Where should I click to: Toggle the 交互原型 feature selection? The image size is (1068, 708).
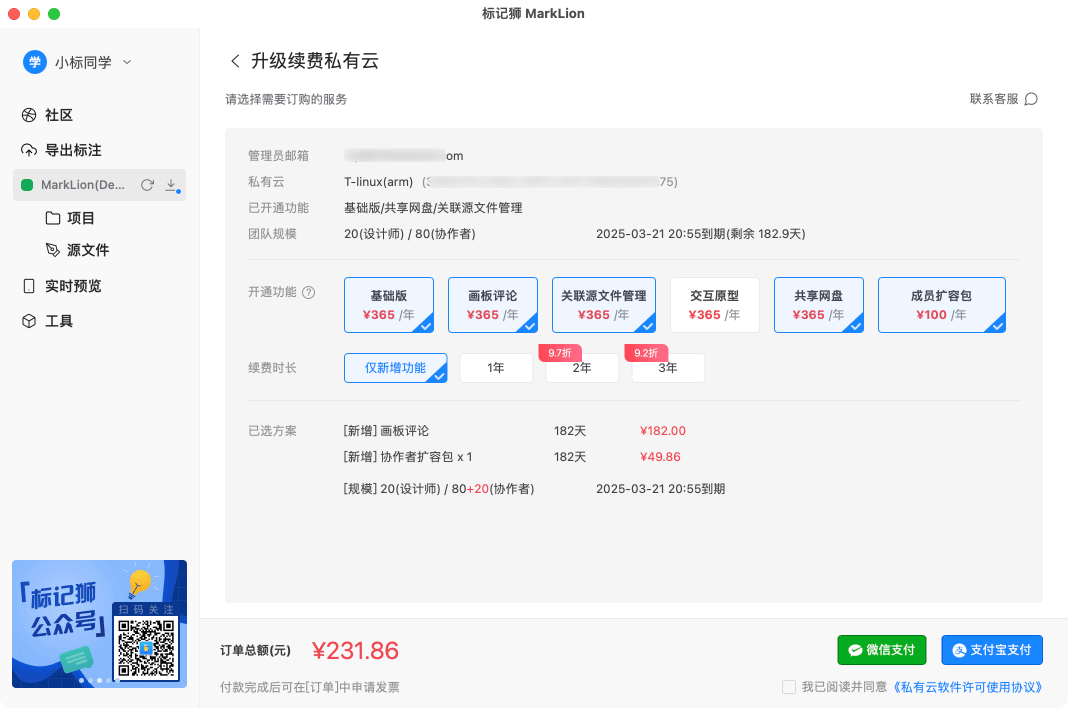(714, 305)
